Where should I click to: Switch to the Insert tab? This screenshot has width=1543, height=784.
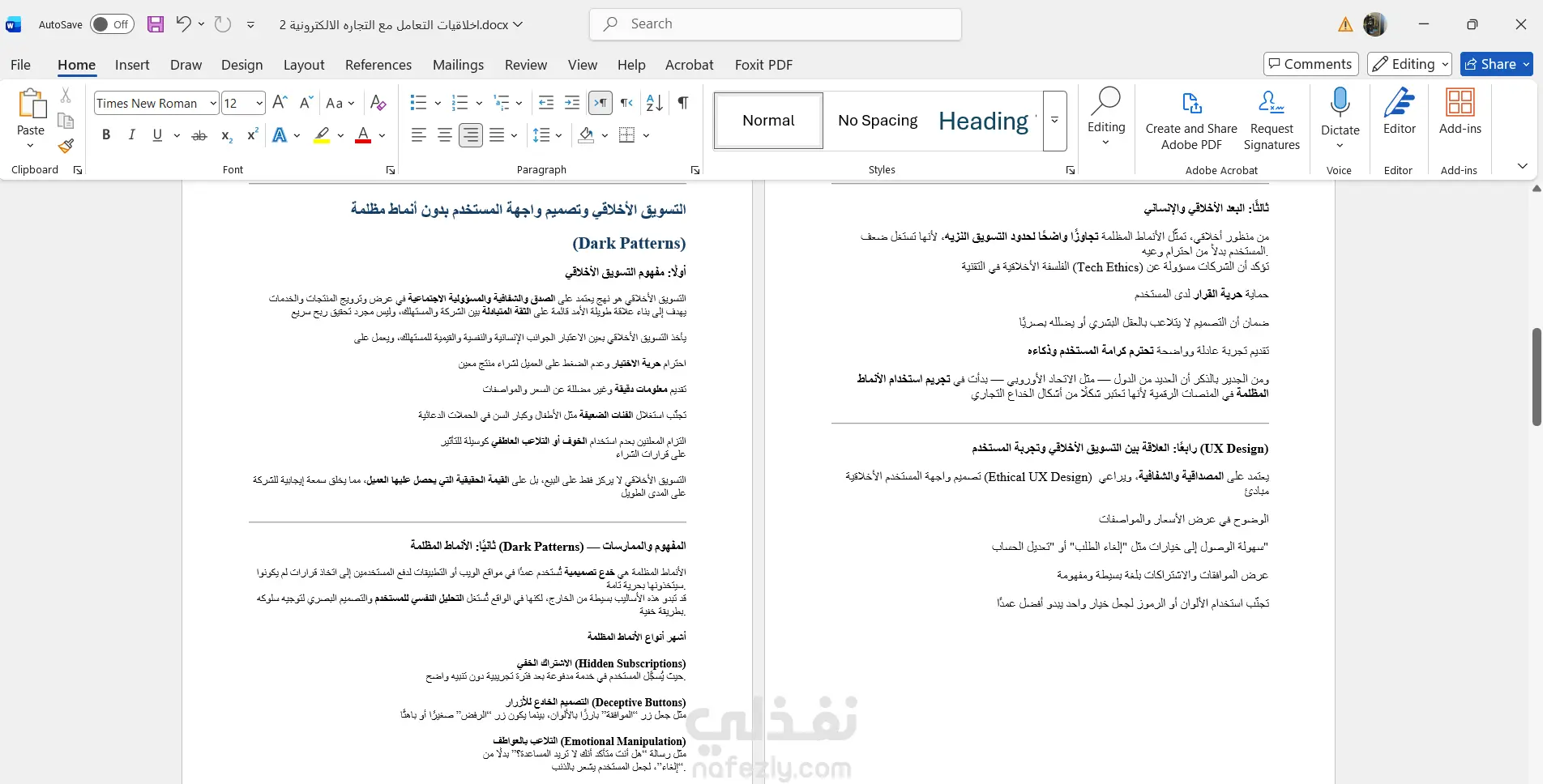tap(132, 65)
